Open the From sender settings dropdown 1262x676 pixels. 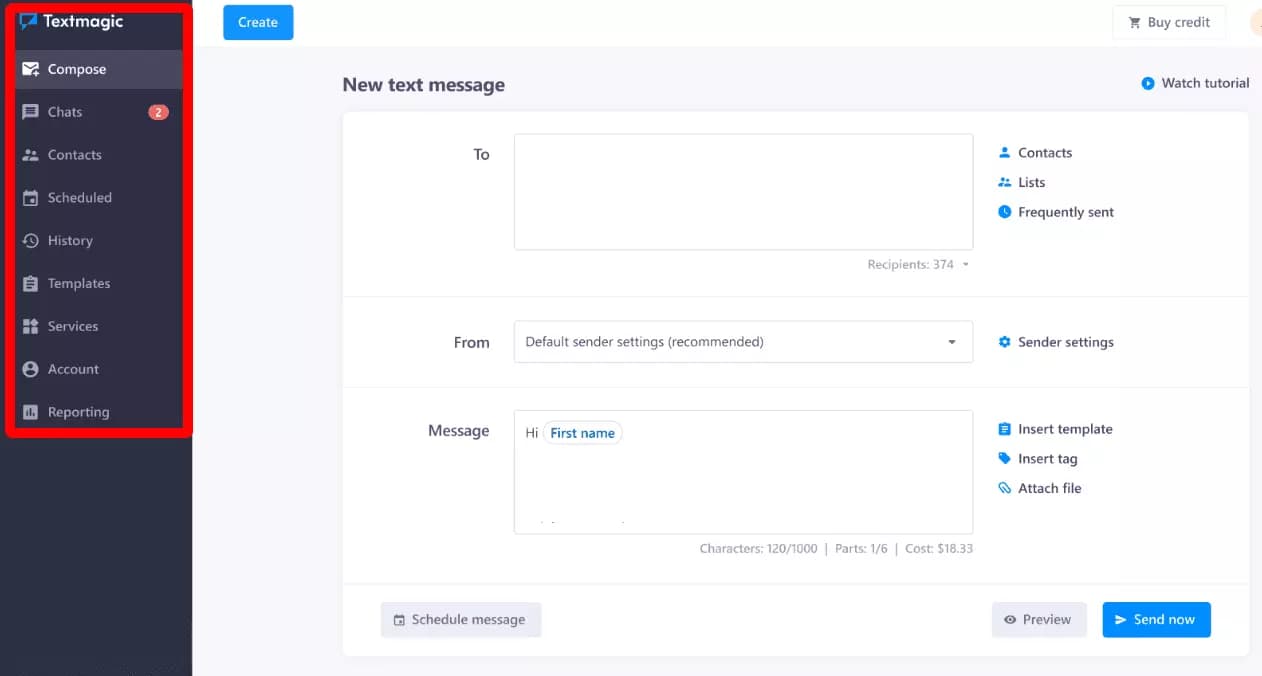pyautogui.click(x=743, y=342)
